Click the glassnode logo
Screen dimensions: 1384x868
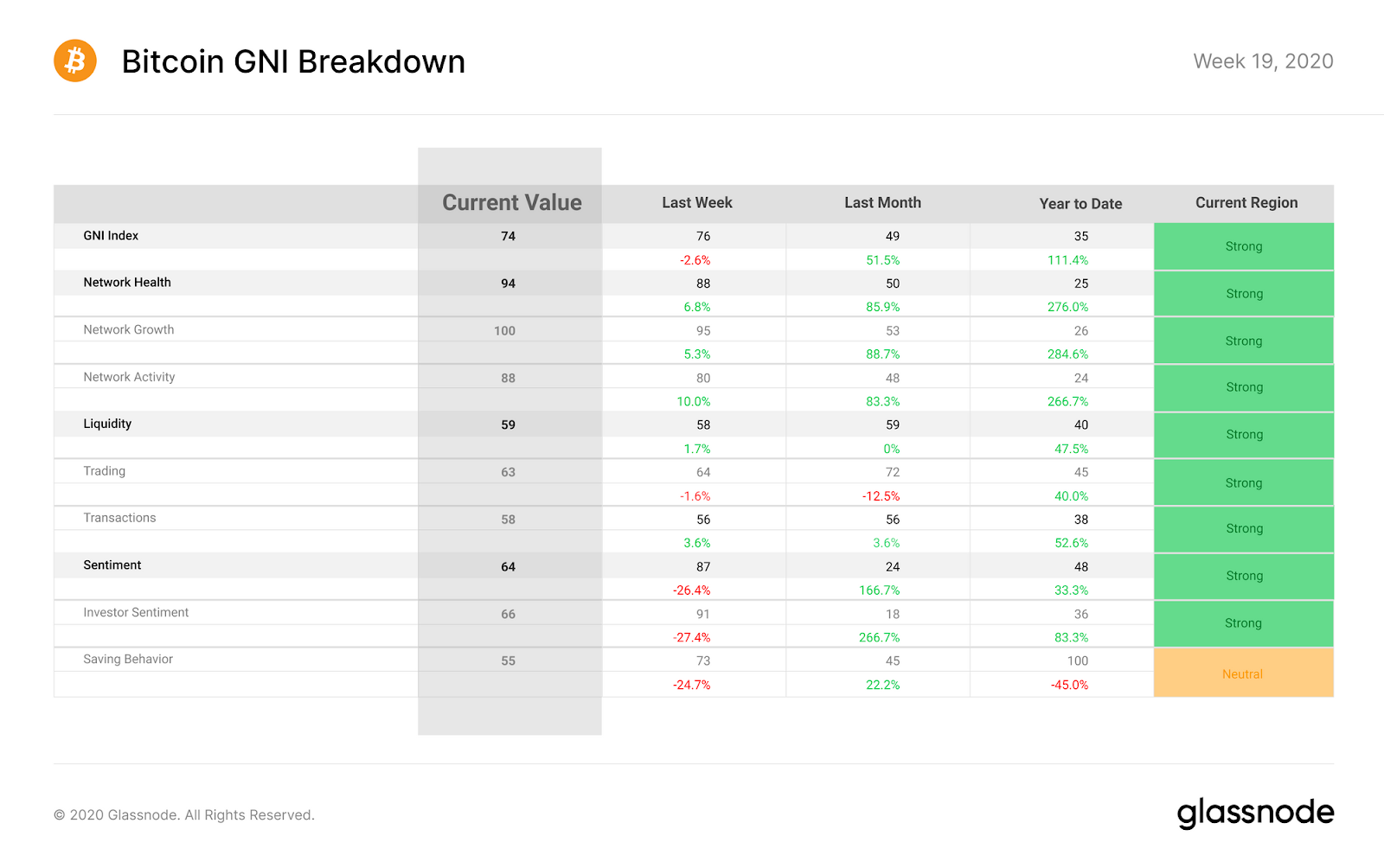[x=1255, y=814]
